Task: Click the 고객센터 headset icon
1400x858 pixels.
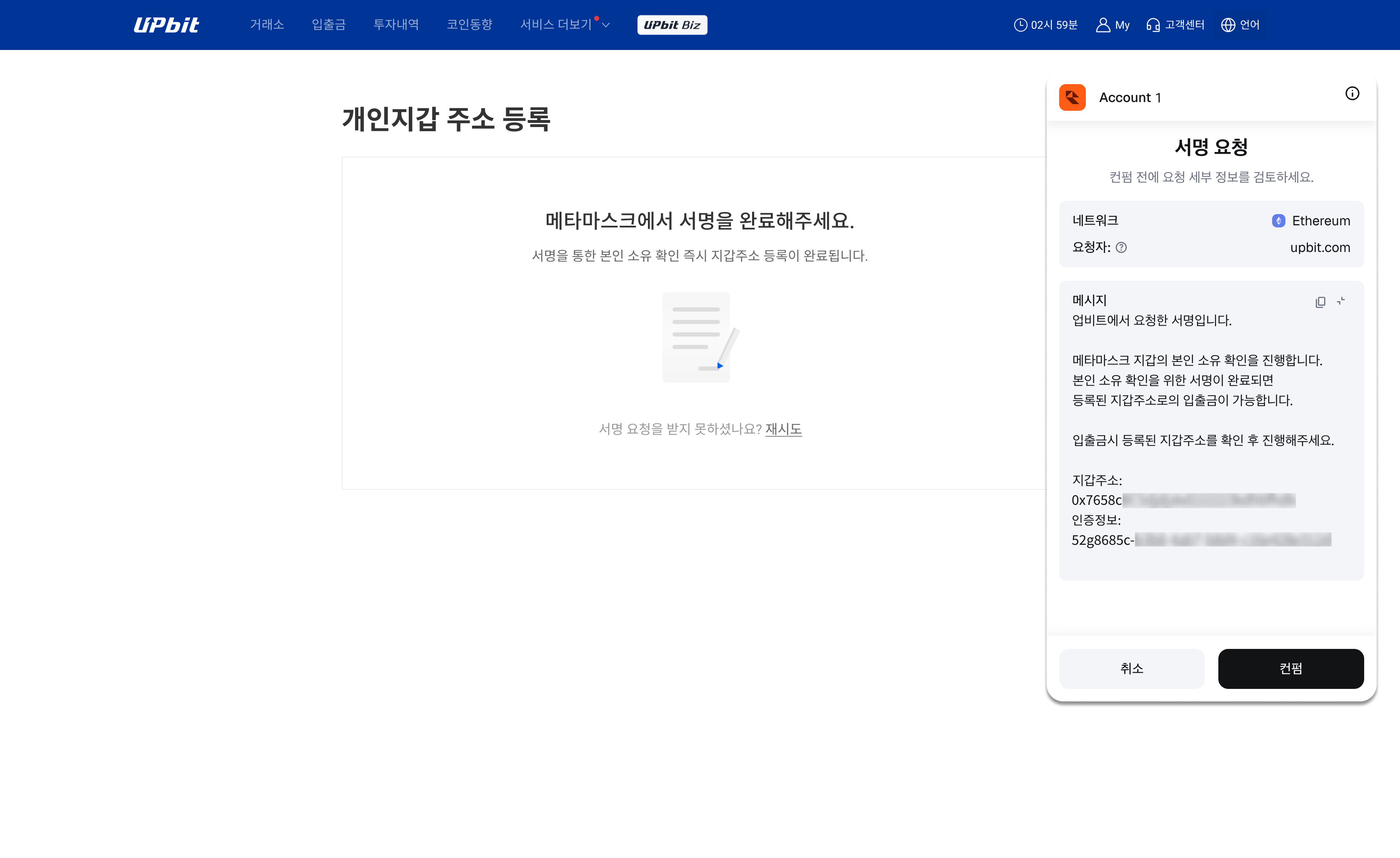Action: [x=1153, y=25]
